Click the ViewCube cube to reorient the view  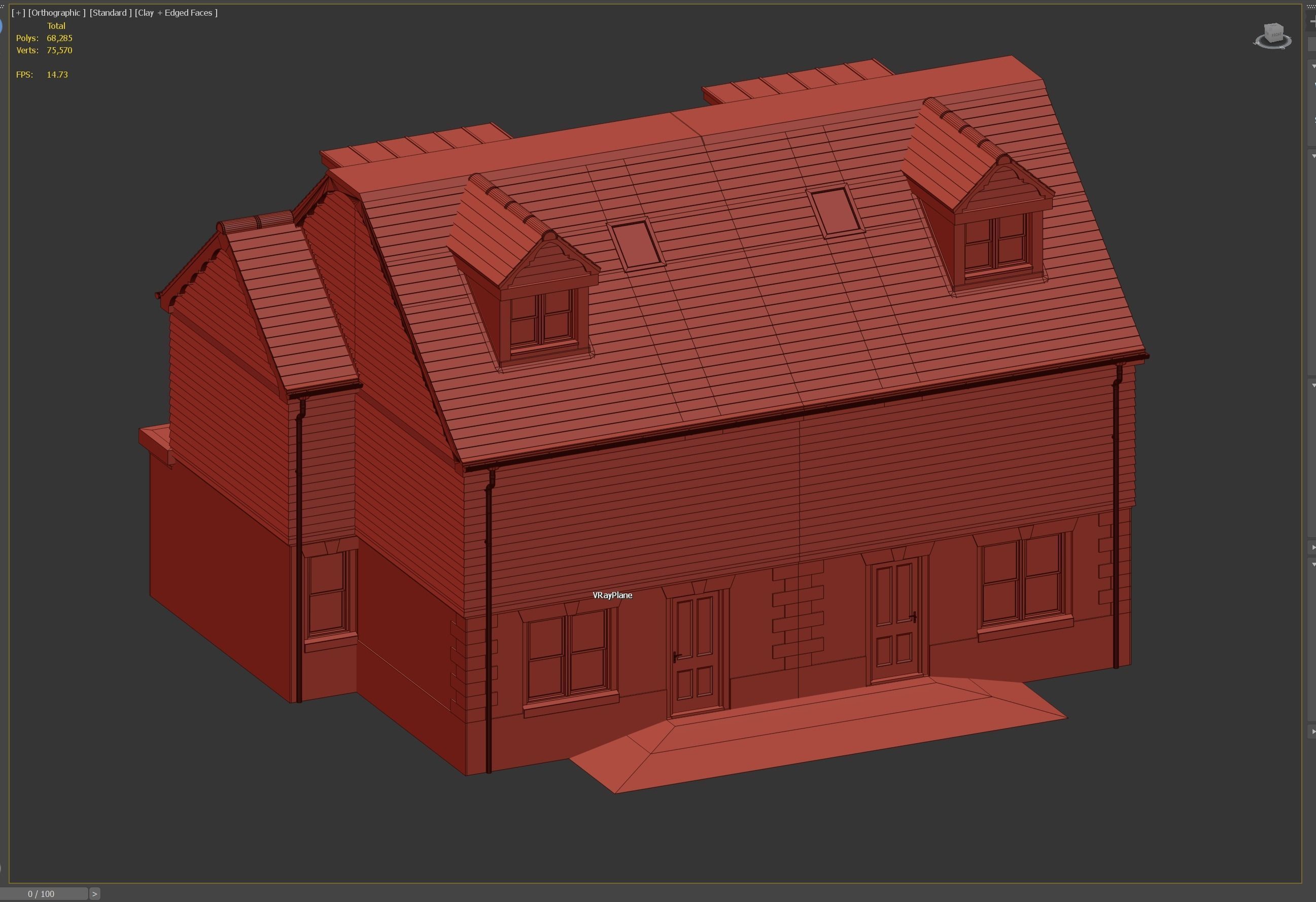[x=1274, y=32]
